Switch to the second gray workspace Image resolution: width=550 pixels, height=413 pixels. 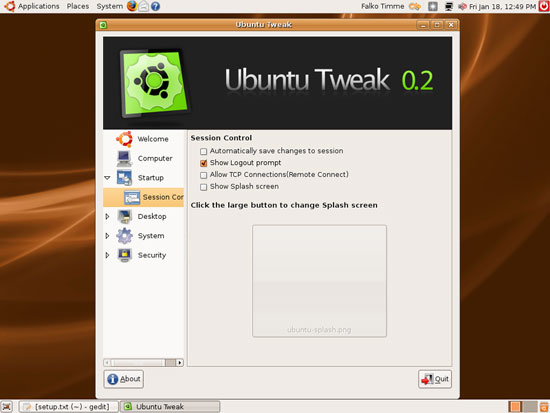[530, 407]
